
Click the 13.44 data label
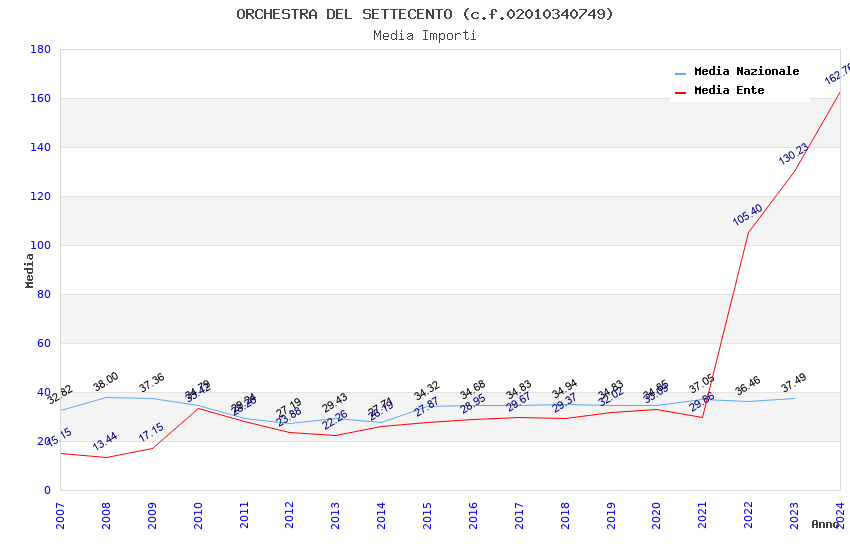point(105,441)
